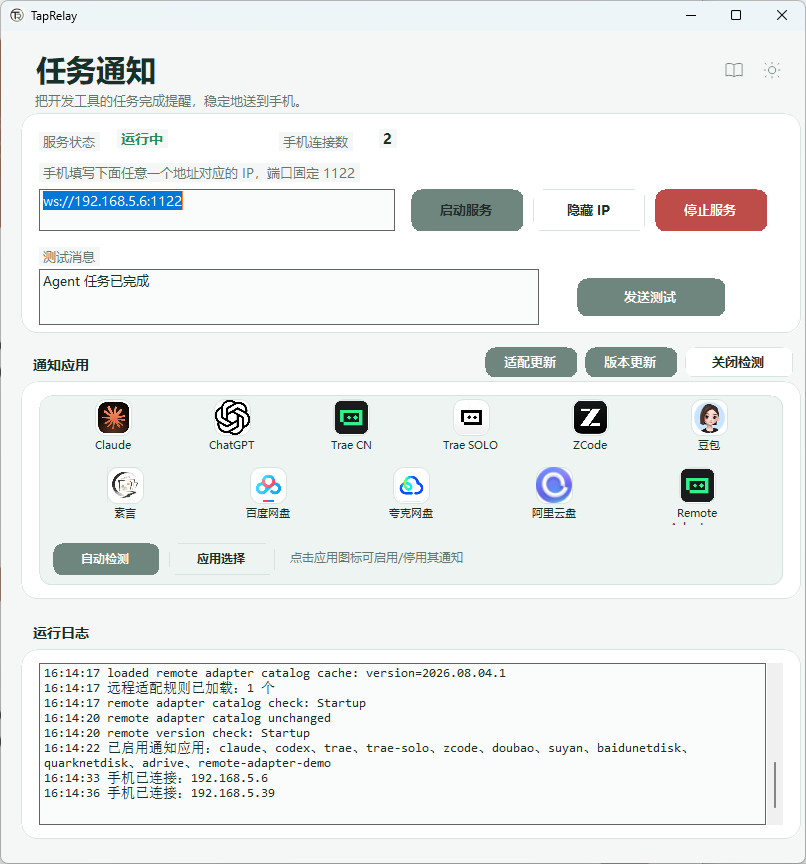Click the Trae SOLO icon

point(471,417)
